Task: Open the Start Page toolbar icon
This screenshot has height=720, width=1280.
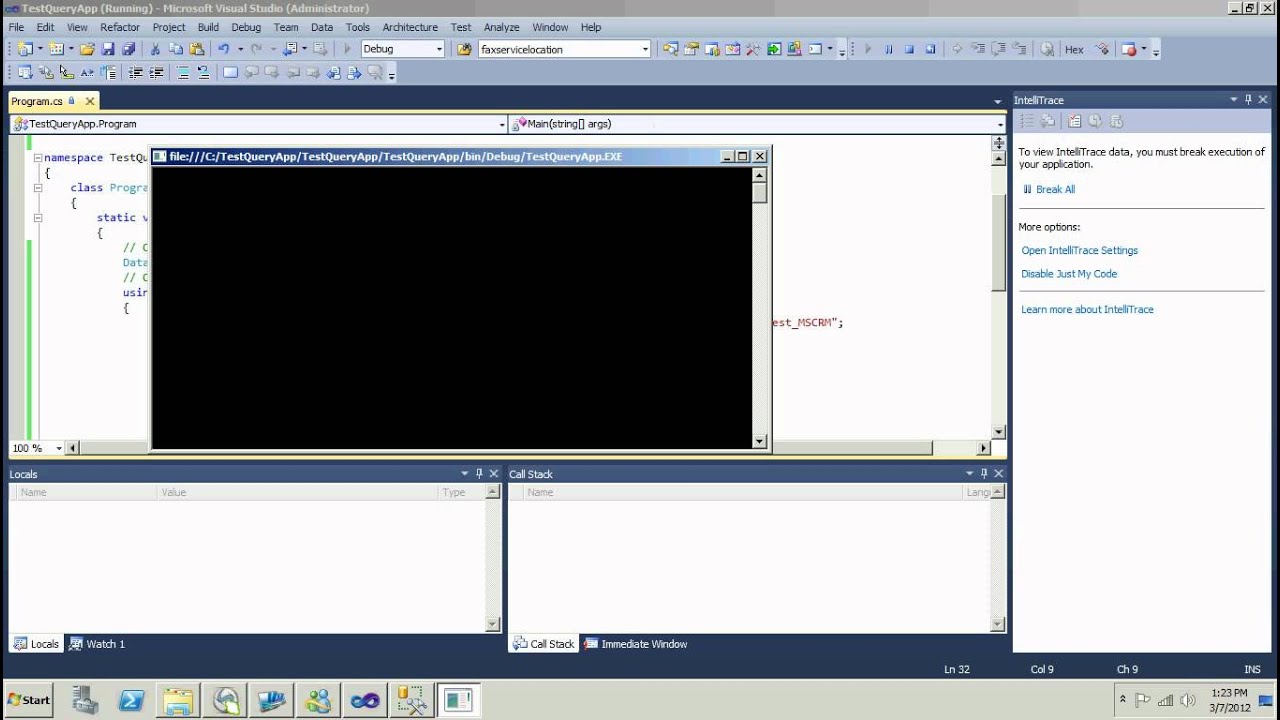Action: pos(774,49)
